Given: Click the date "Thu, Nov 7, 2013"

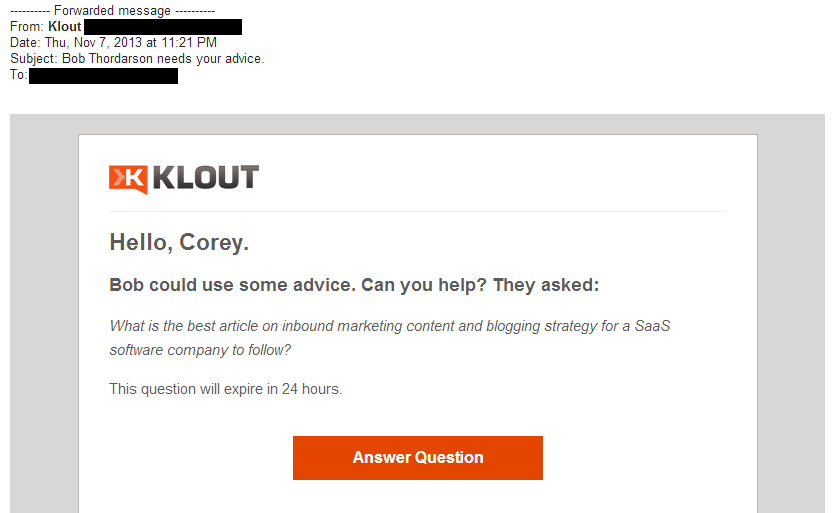Looking at the screenshot, I should pyautogui.click(x=102, y=43).
